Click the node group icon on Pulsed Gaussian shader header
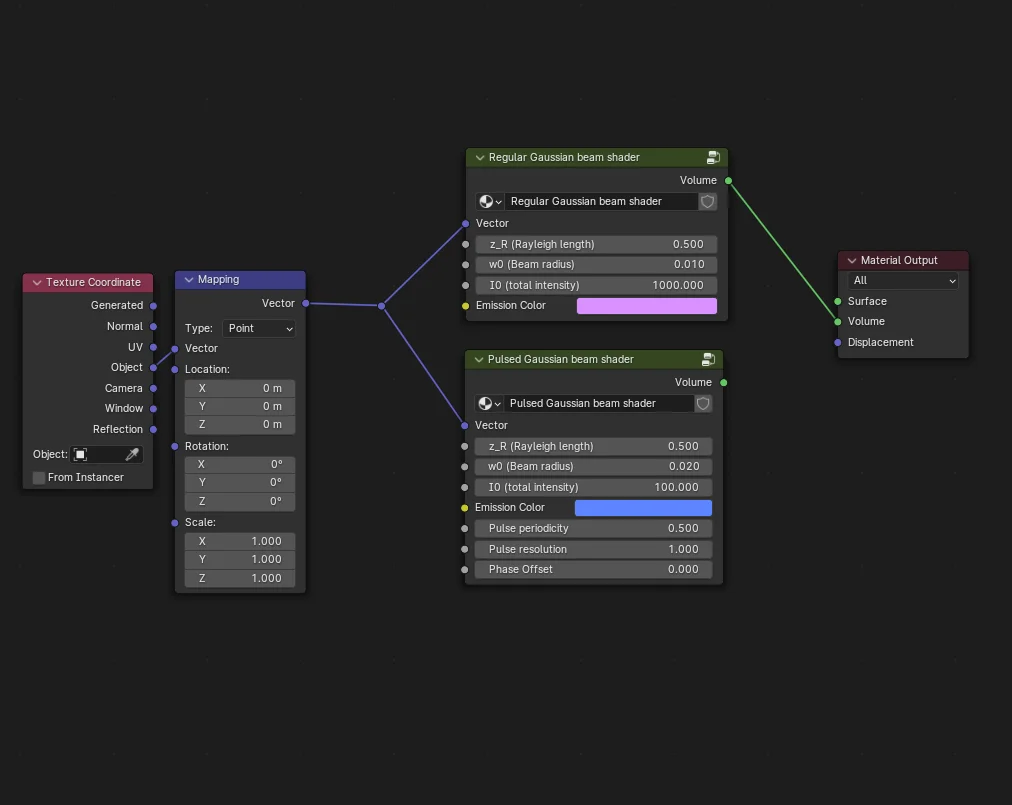Viewport: 1012px width, 805px height. (x=709, y=359)
